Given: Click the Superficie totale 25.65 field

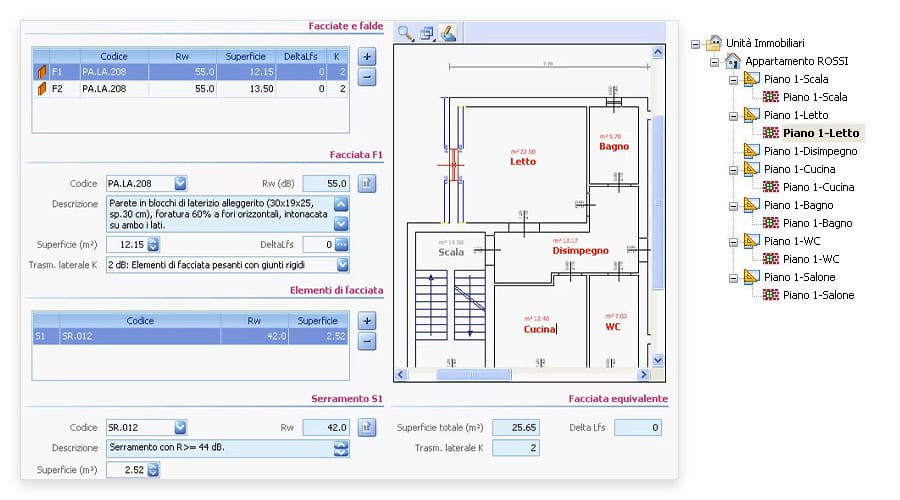Looking at the screenshot, I should click(515, 427).
